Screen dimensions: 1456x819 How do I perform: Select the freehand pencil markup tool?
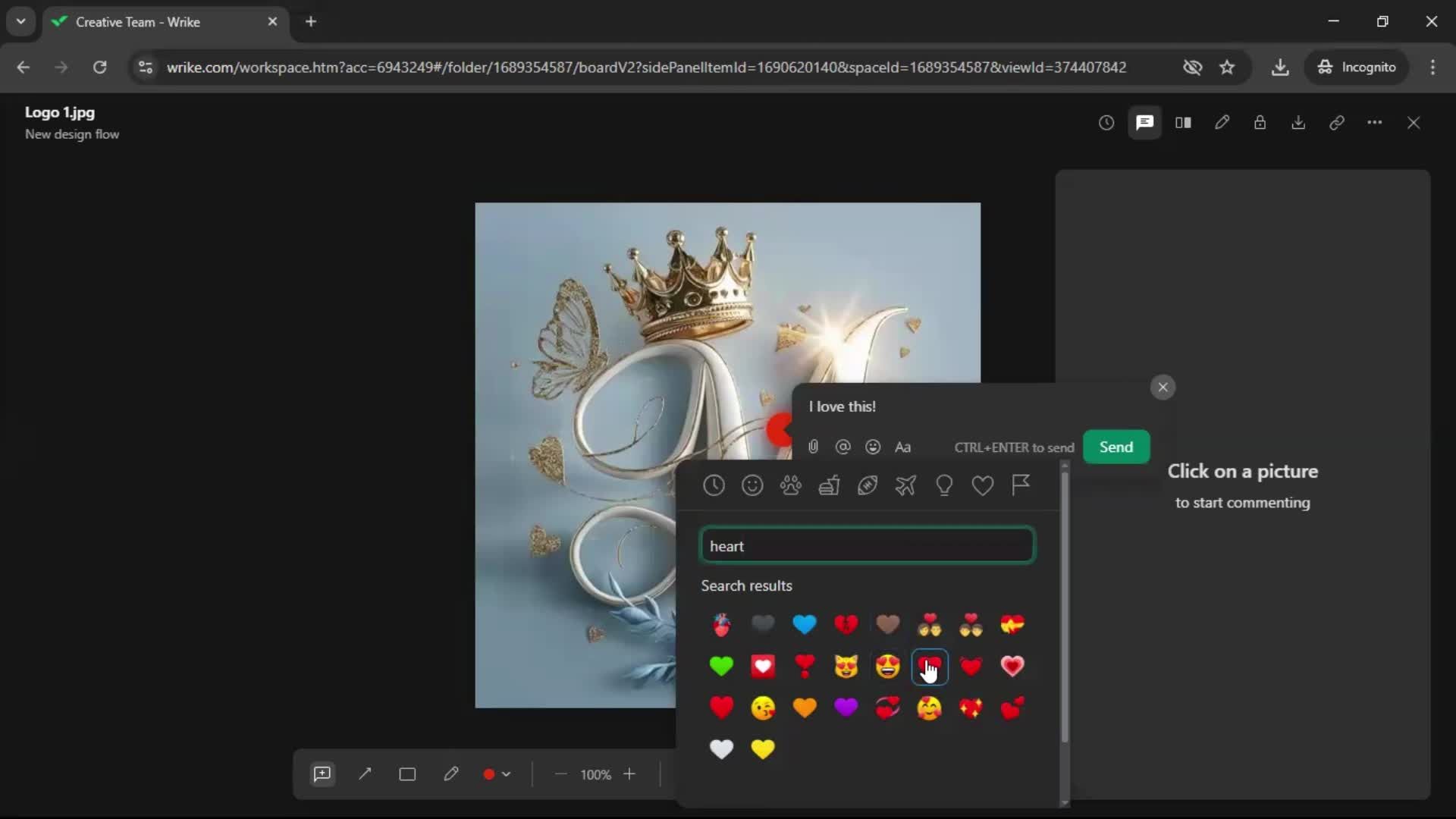coord(450,774)
